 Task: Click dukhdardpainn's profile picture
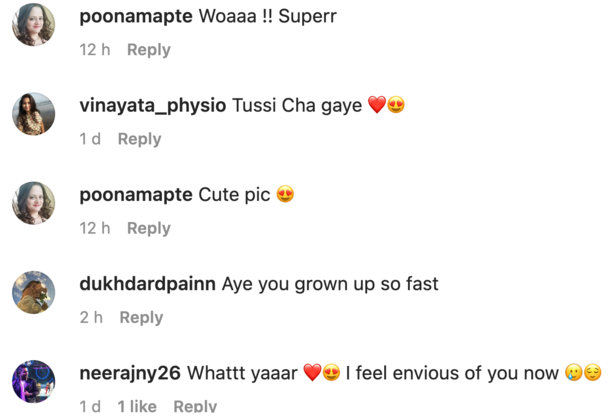[33, 292]
